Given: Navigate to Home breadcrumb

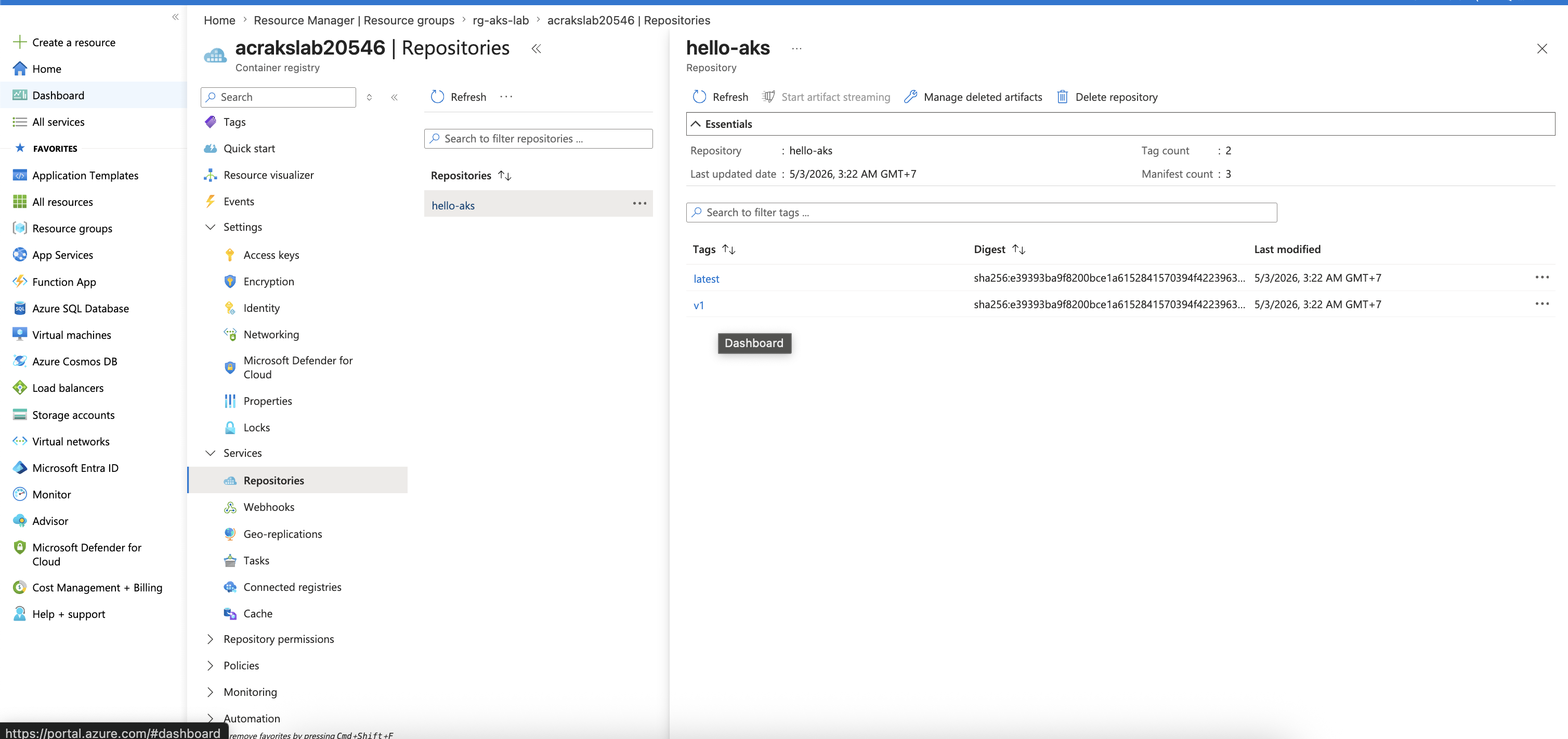Looking at the screenshot, I should coord(219,20).
